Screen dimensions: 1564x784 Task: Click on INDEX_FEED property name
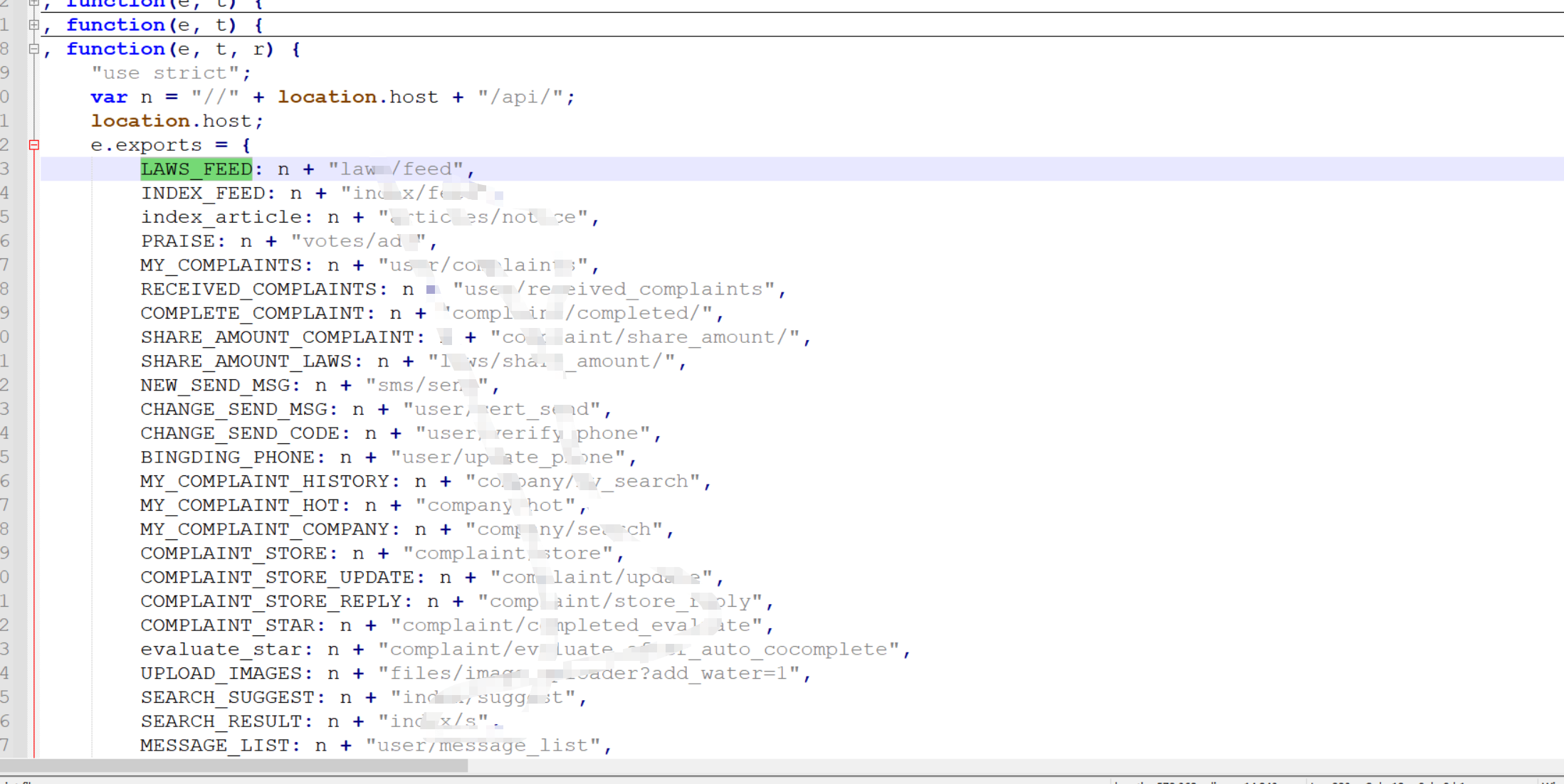click(203, 194)
